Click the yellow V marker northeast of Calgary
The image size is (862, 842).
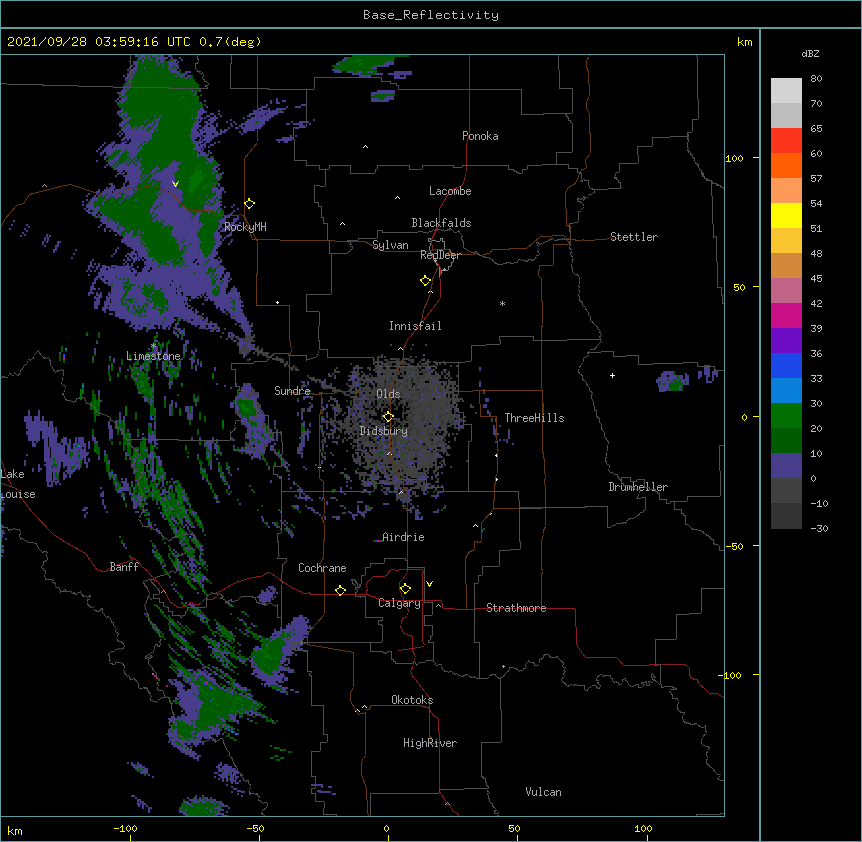[429, 584]
